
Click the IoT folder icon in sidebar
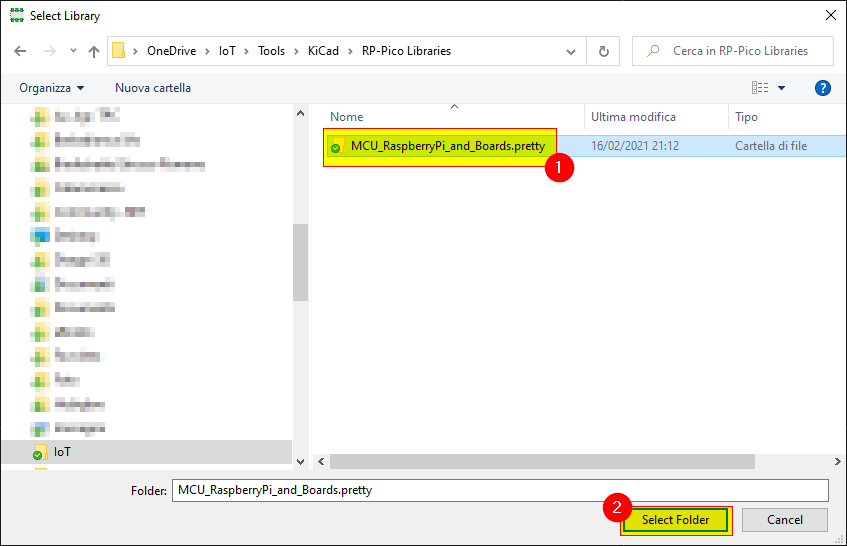tap(40, 452)
